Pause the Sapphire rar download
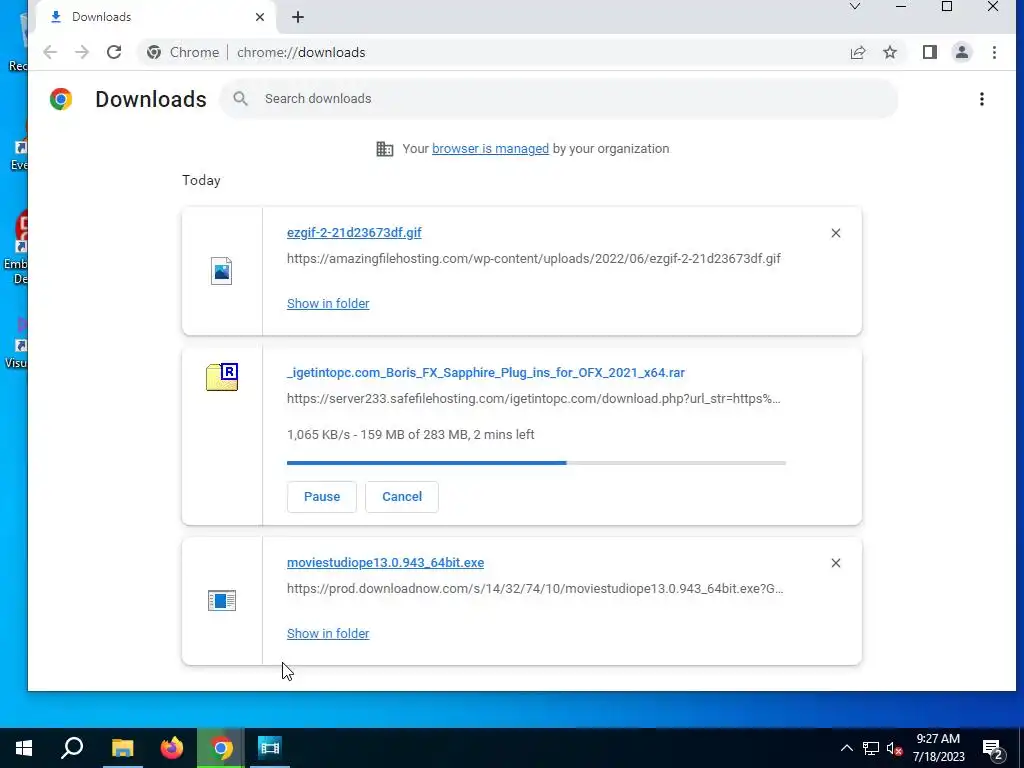This screenshot has width=1024, height=768. [x=322, y=497]
